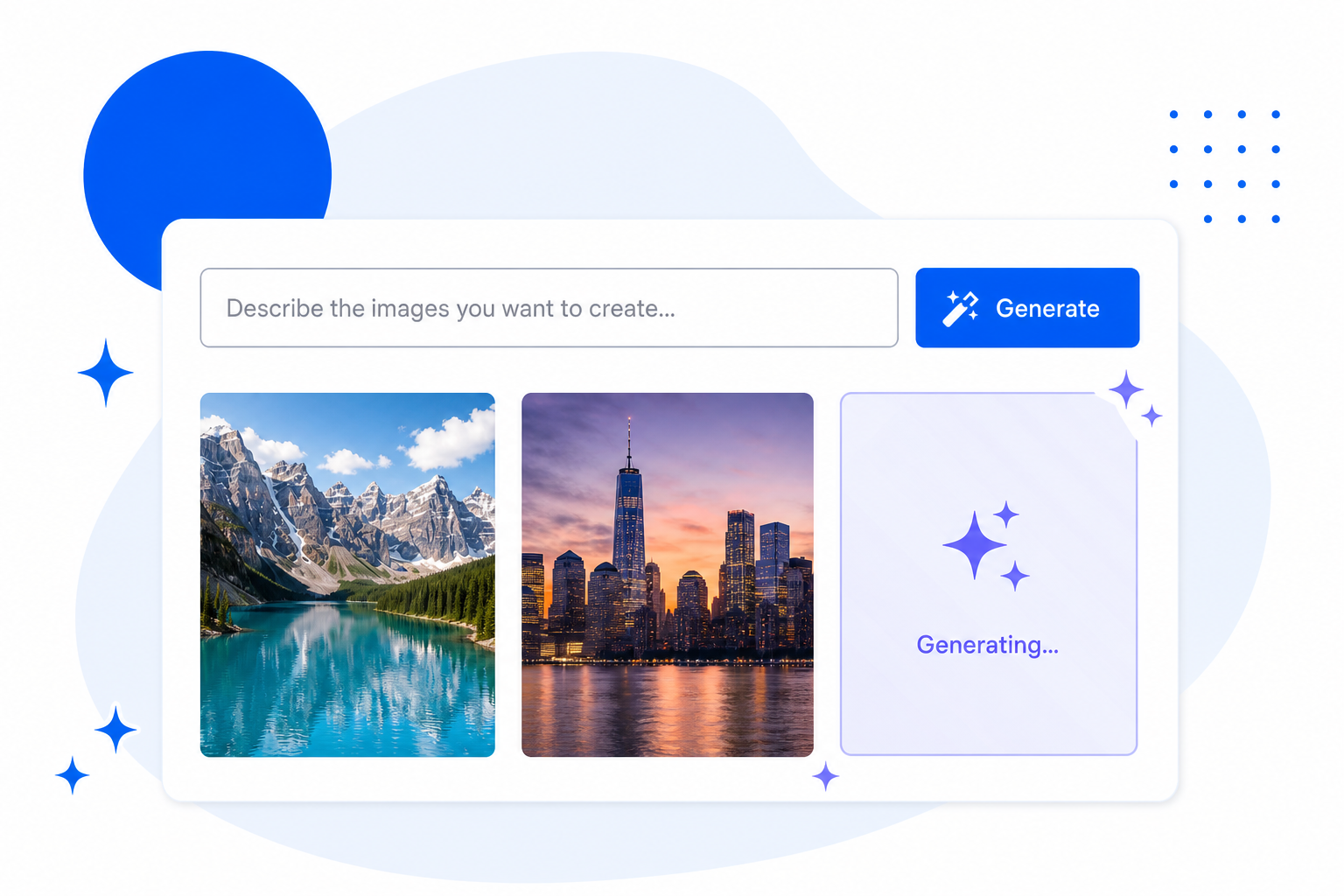Select the Generating placeholder card
Screen dimensions: 1344x896
(989, 574)
